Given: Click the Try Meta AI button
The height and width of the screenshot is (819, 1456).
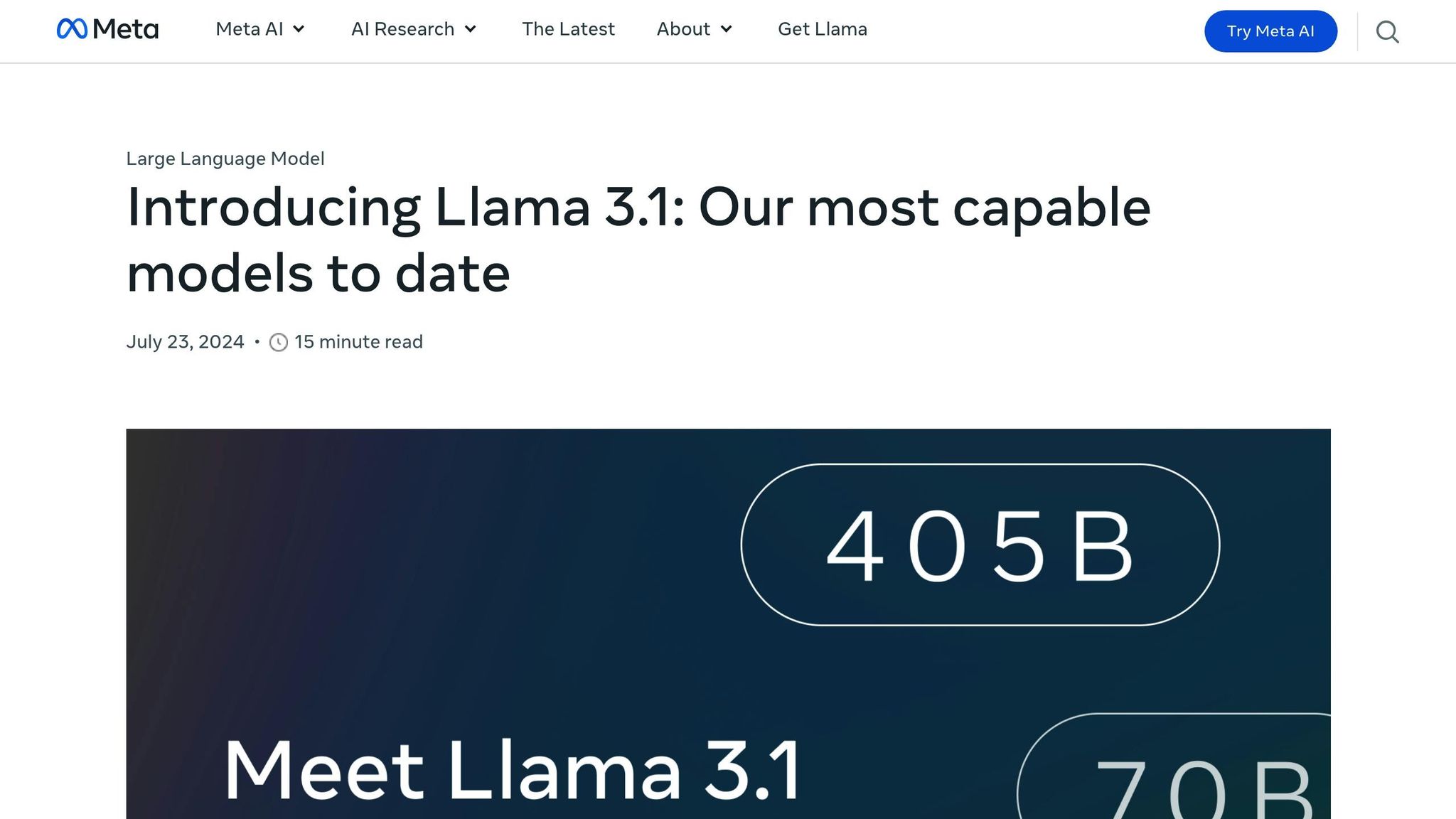Looking at the screenshot, I should pos(1270,31).
